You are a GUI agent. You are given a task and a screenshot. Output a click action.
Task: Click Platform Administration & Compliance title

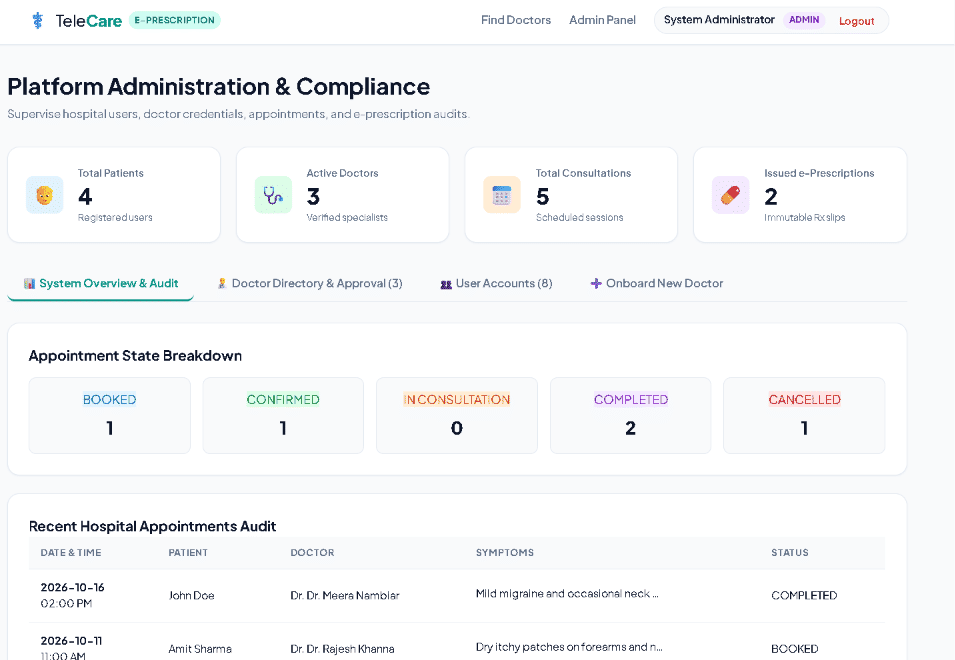[x=219, y=86]
